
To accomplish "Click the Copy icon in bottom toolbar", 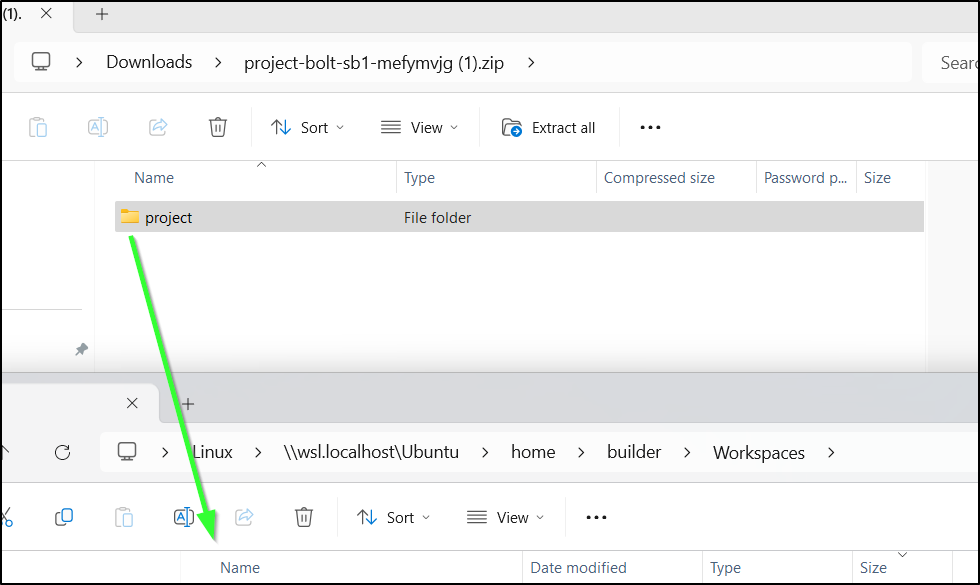I will [64, 518].
